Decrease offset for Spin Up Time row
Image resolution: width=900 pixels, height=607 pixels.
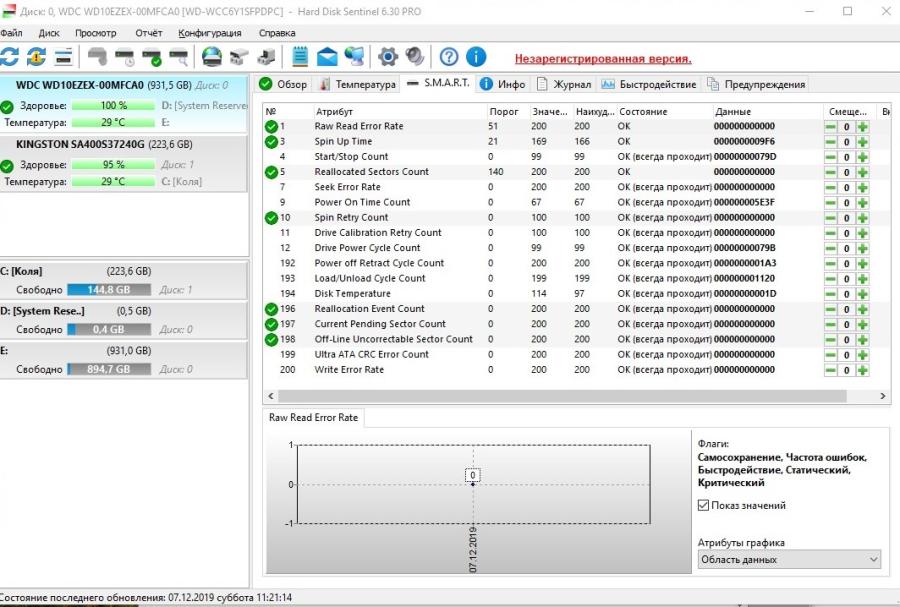pyautogui.click(x=830, y=142)
